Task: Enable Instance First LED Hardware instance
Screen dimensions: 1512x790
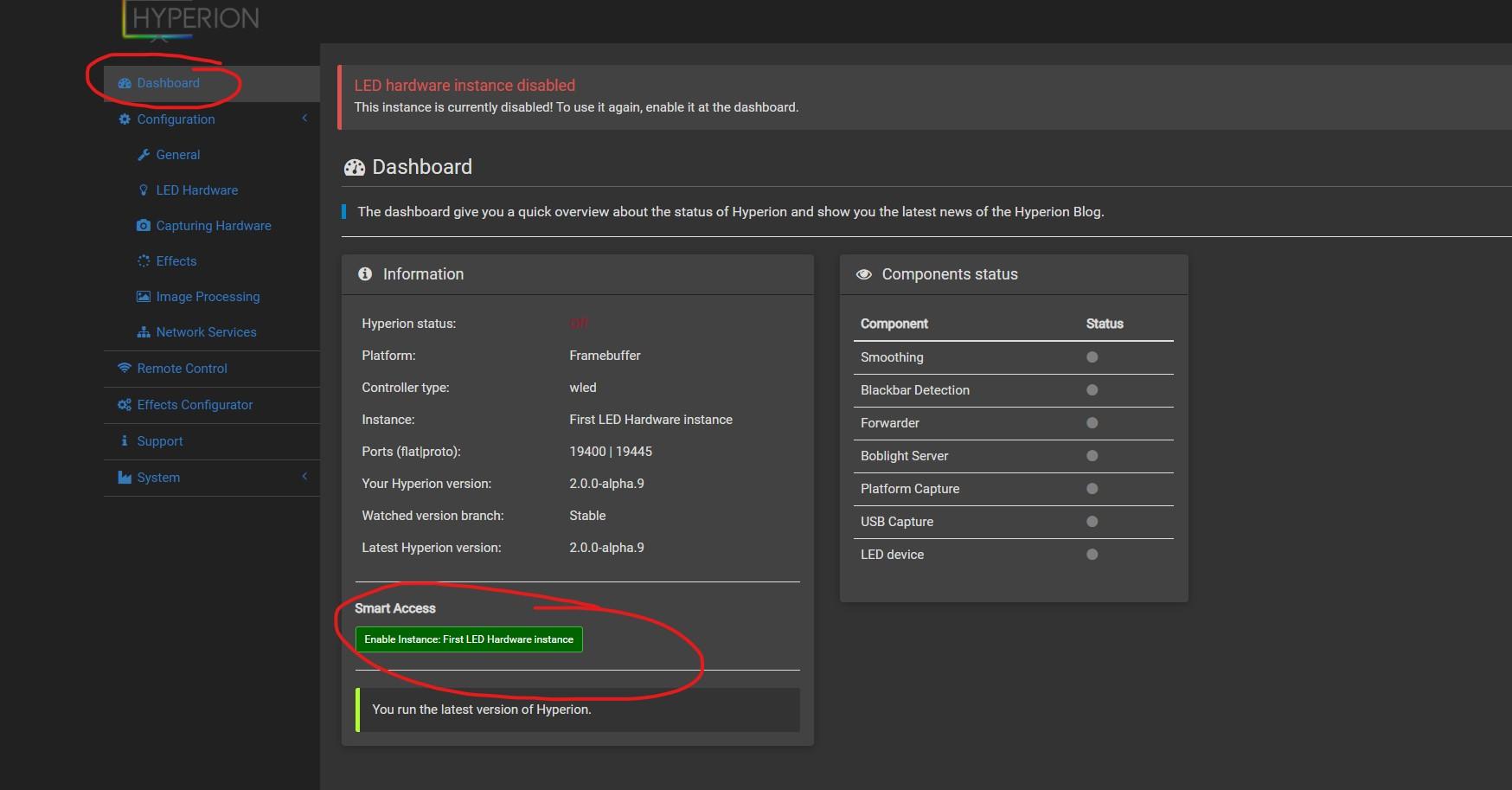Action: pos(469,639)
